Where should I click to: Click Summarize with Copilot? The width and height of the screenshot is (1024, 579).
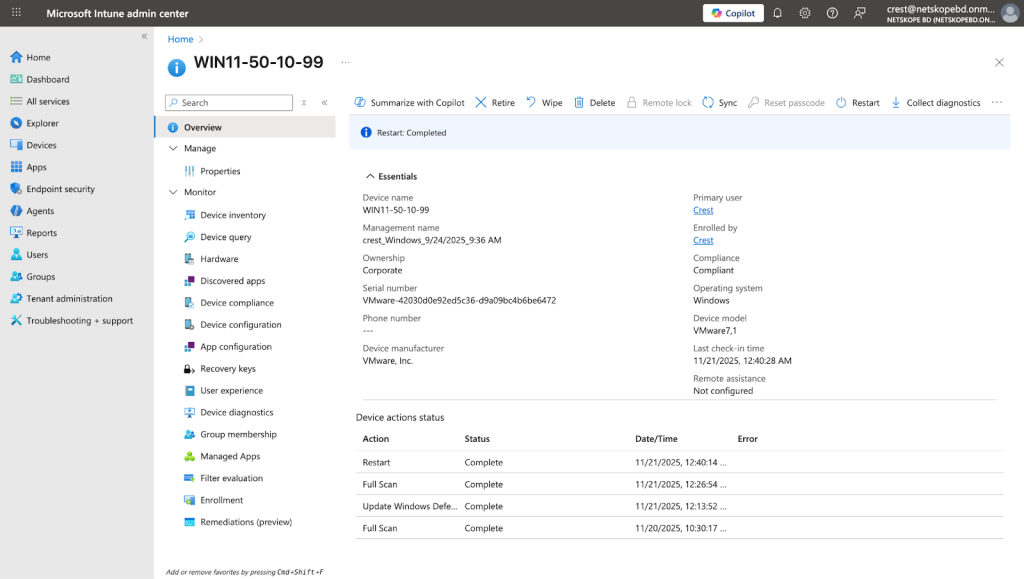409,102
